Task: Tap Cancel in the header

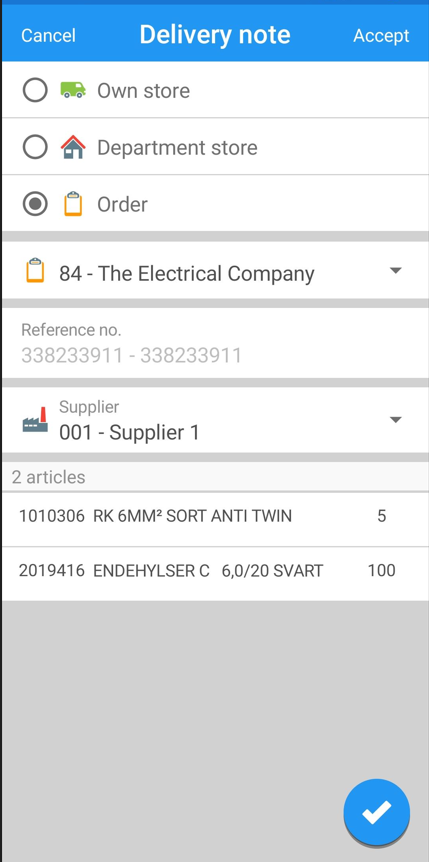Action: (48, 36)
